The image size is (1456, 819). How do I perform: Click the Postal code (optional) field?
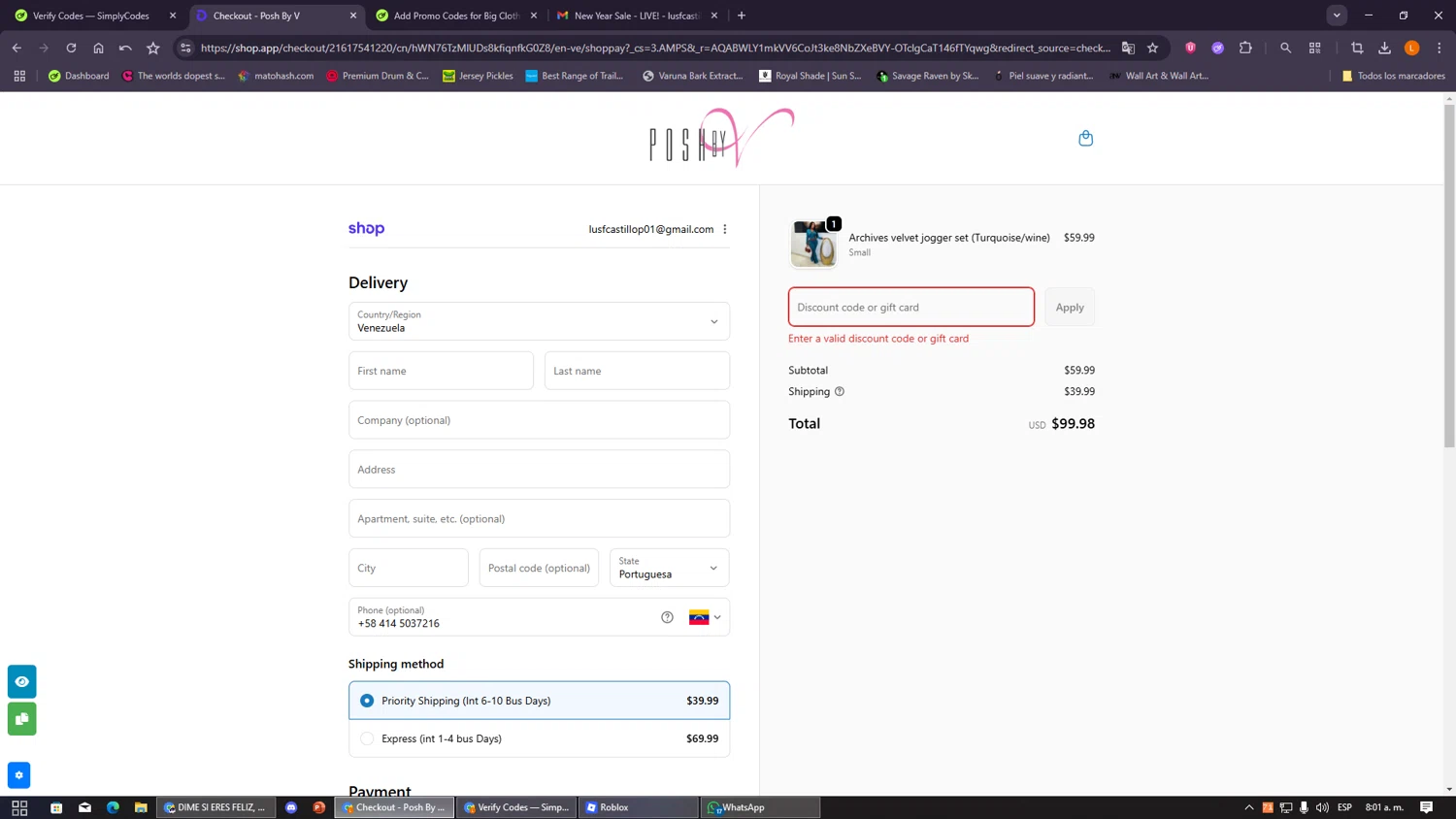[539, 568]
